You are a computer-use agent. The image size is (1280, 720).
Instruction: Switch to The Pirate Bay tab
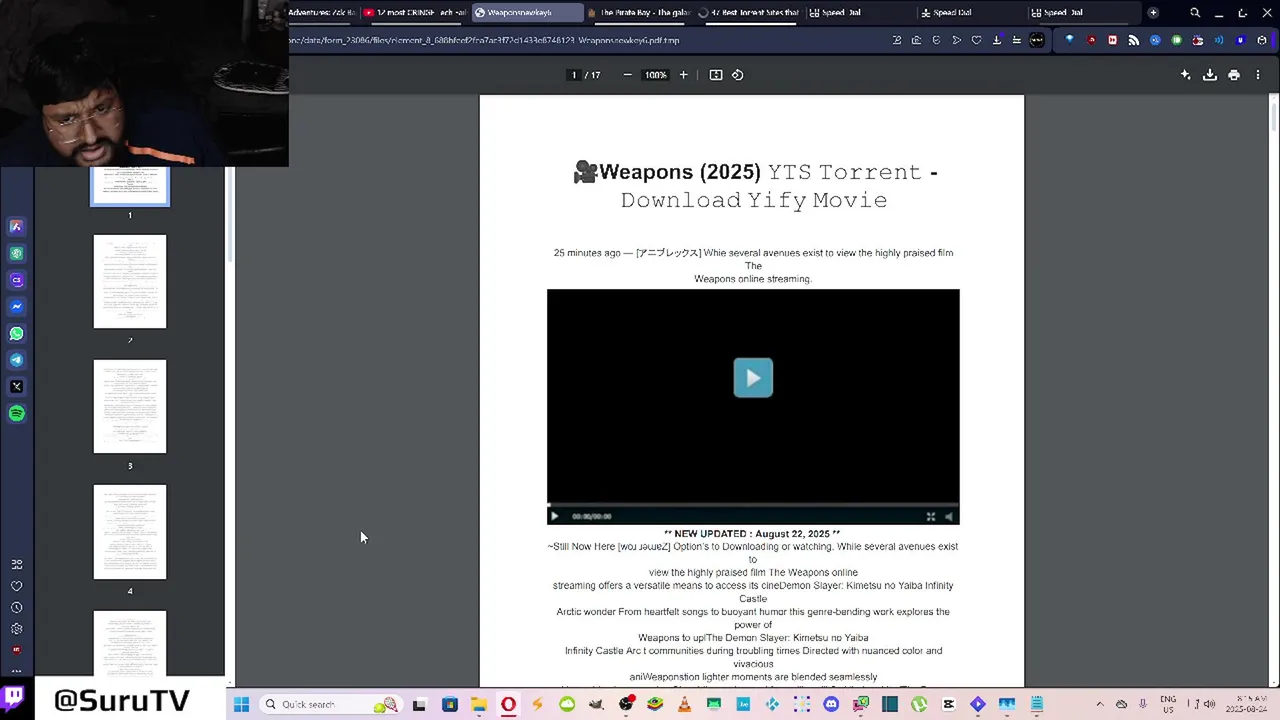(640, 13)
